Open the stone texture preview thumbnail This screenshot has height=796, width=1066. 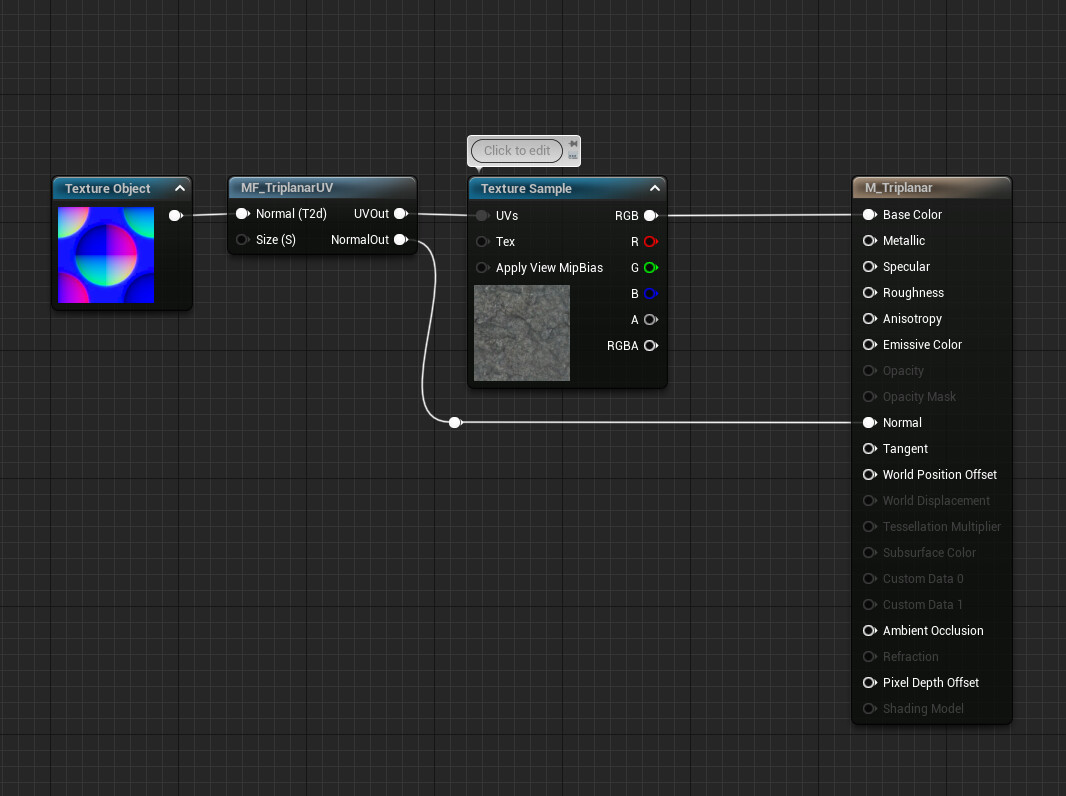pyautogui.click(x=521, y=333)
